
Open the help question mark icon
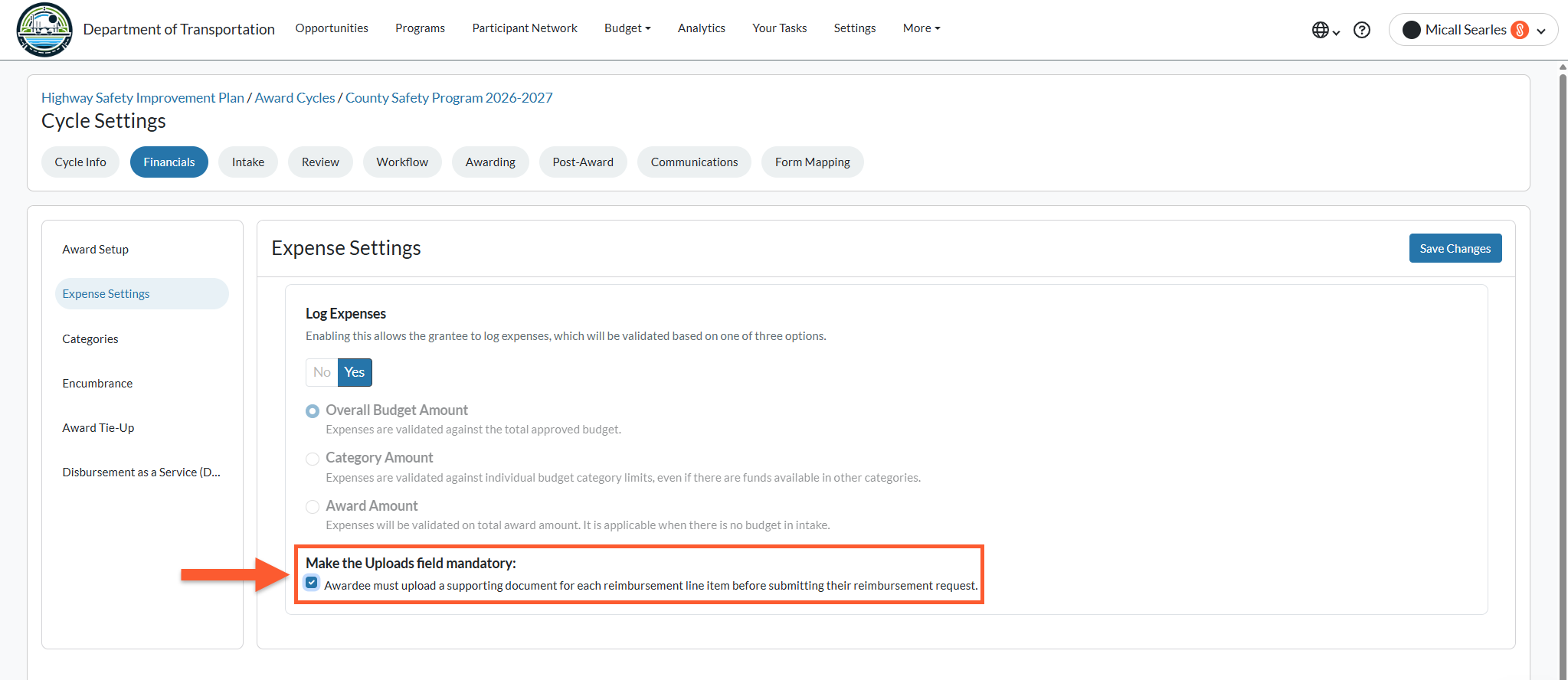[x=1362, y=30]
